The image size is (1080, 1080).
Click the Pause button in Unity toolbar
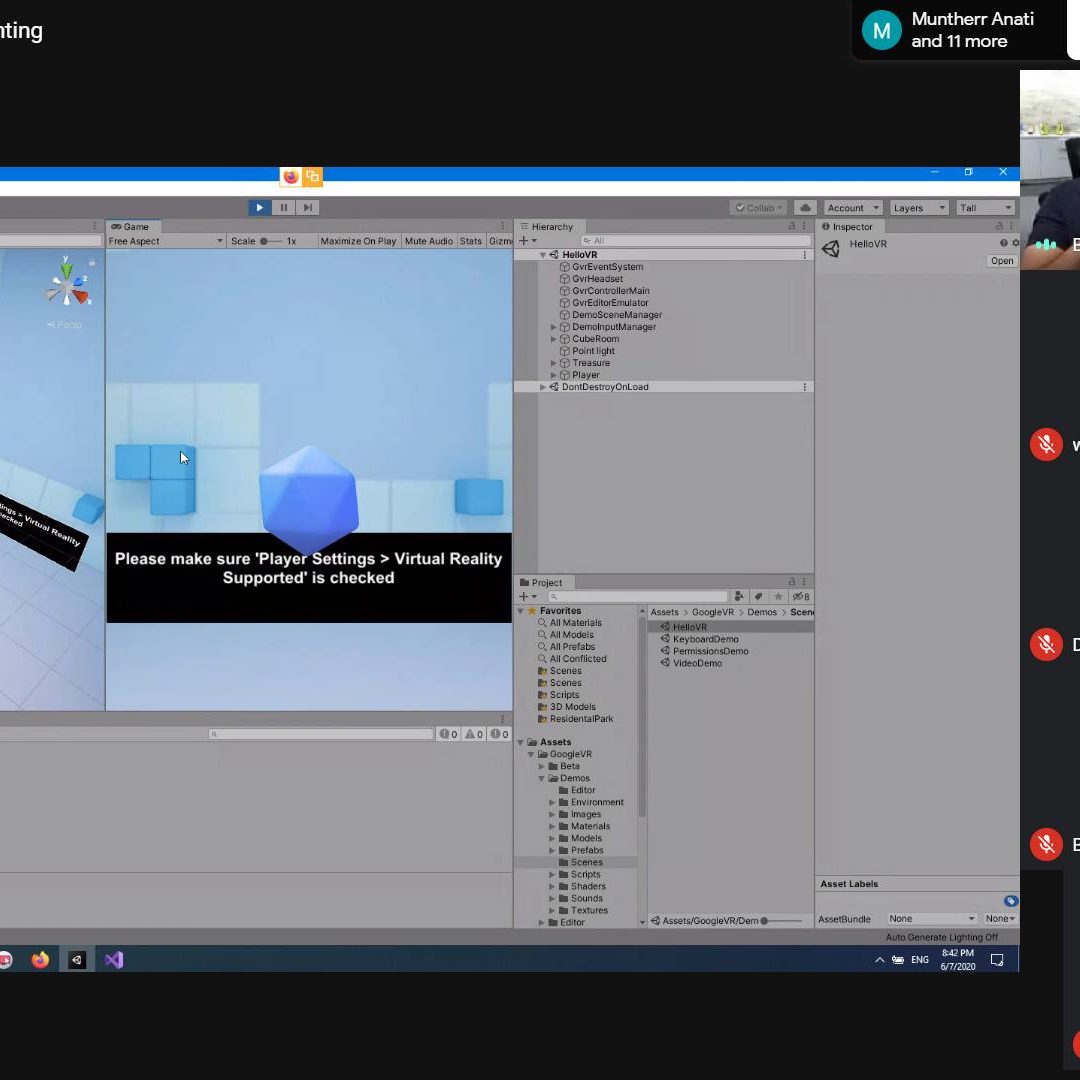pos(283,208)
